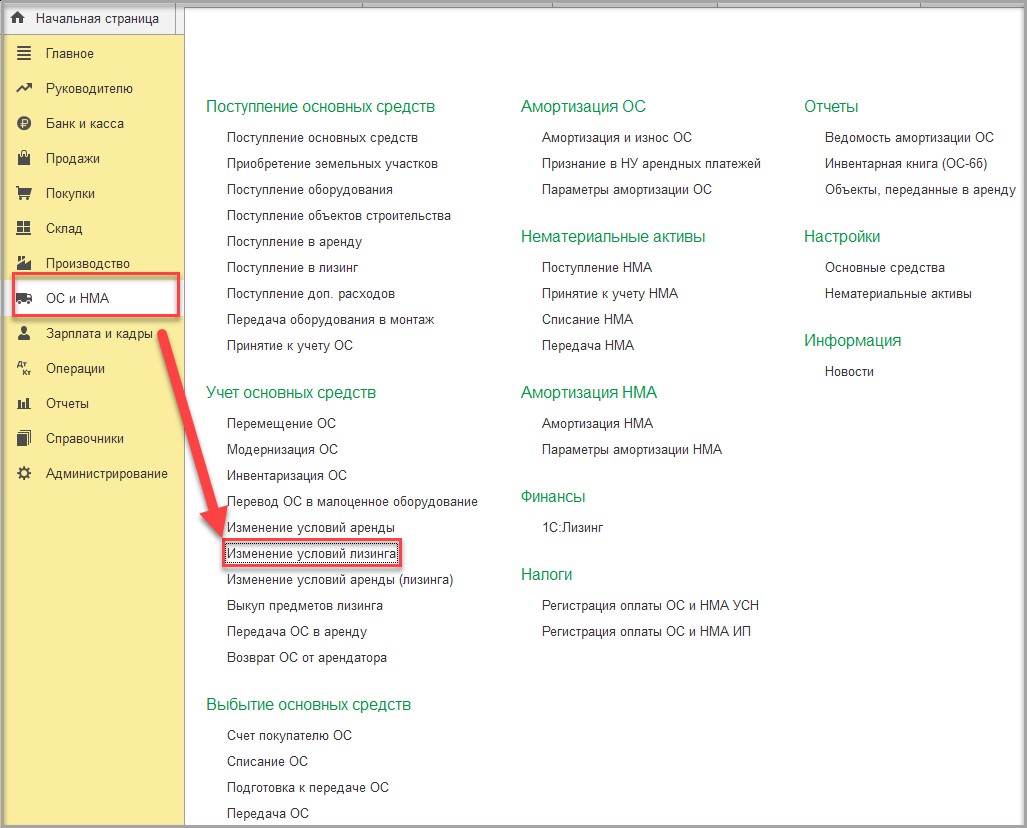Click the Склад grid icon

[x=24, y=228]
